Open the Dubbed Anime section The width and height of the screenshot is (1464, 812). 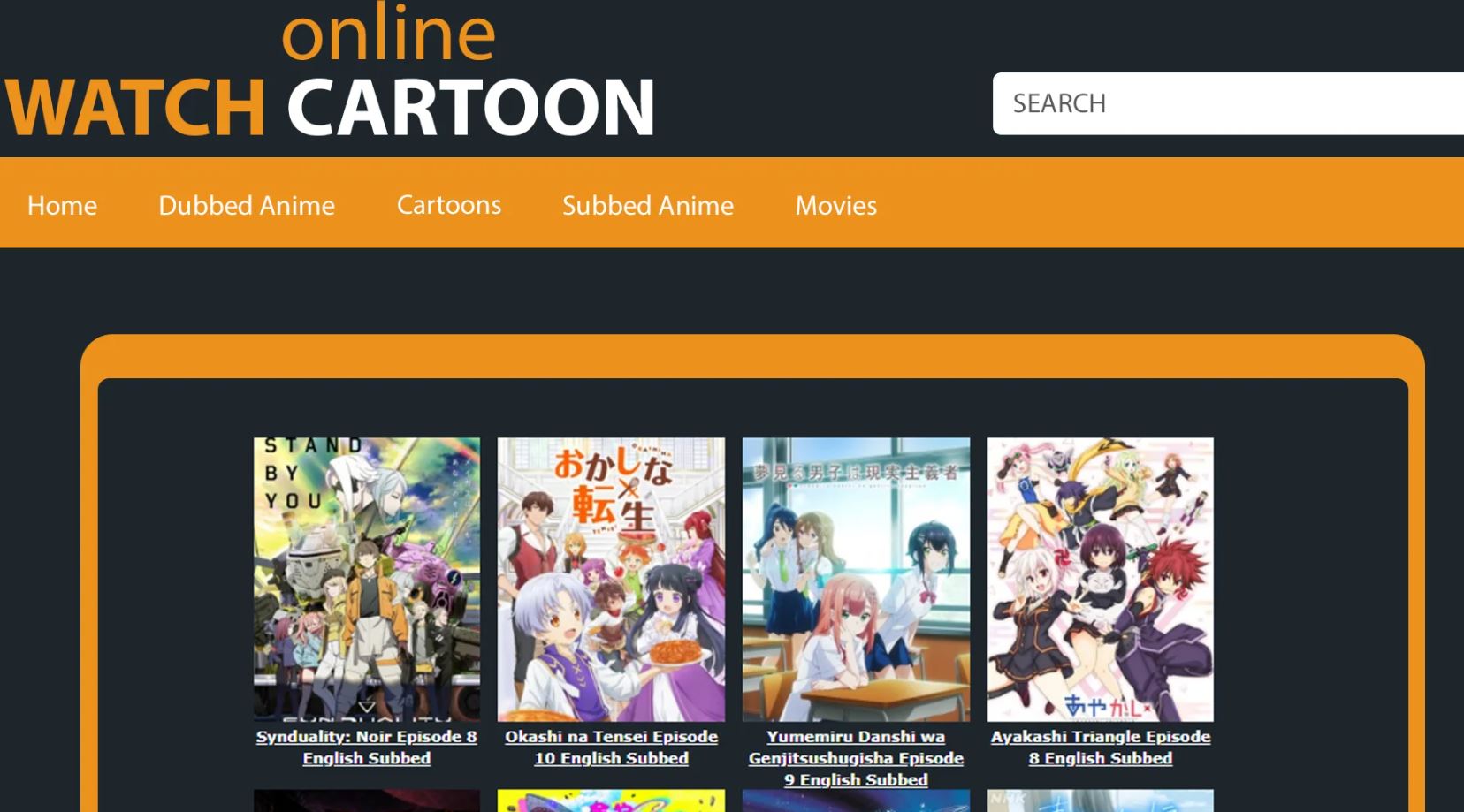coord(247,205)
